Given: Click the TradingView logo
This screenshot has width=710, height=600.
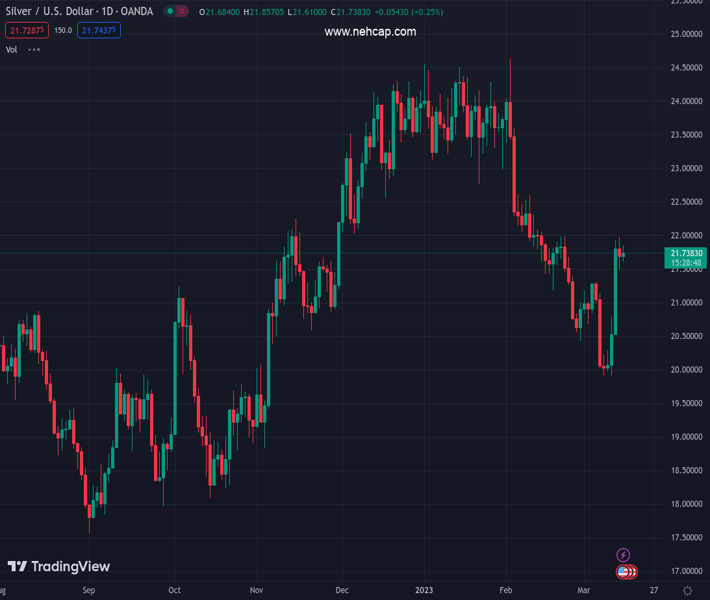Looking at the screenshot, I should tap(58, 567).
